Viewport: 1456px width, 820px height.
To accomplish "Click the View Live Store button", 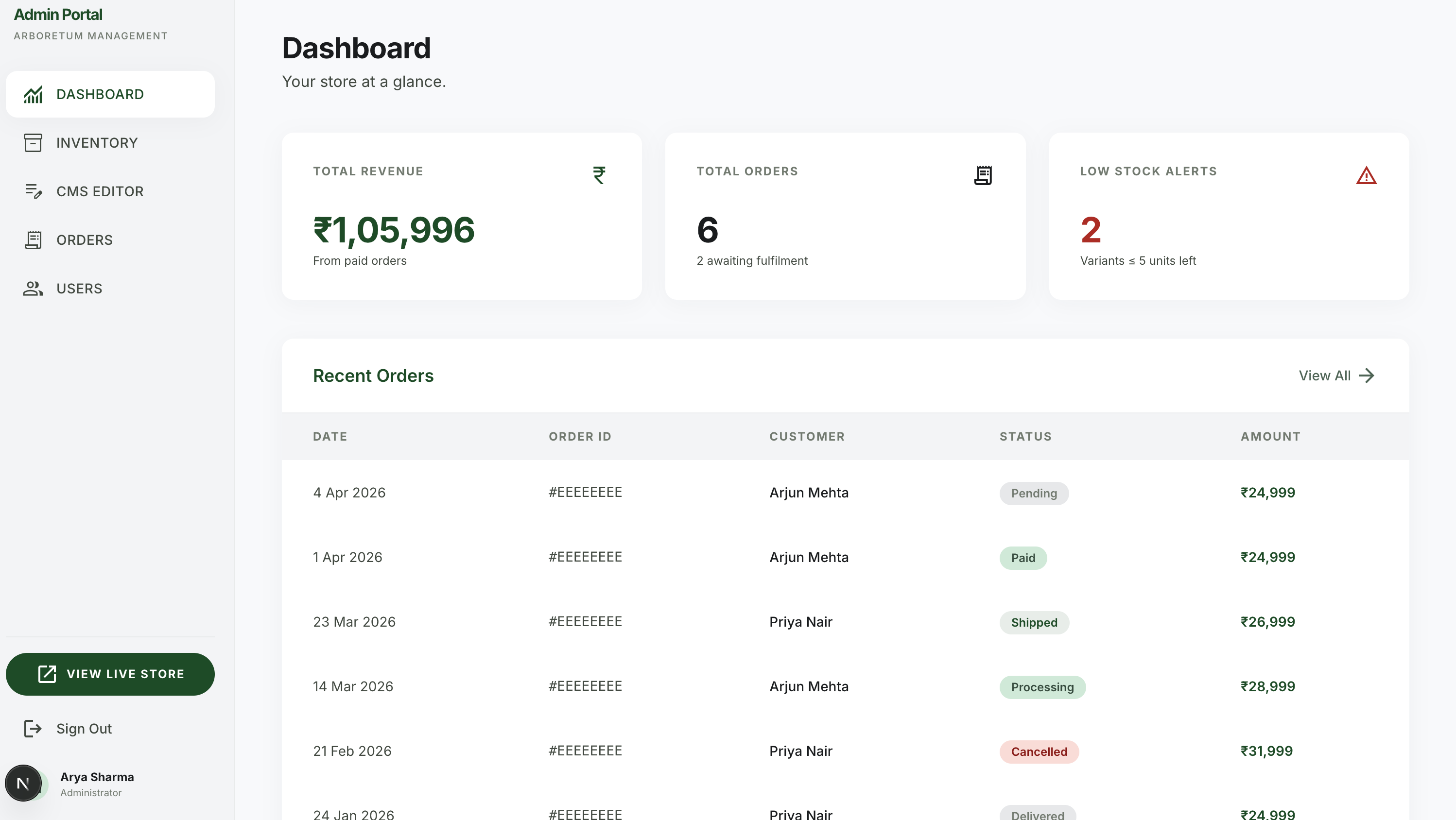I will (x=110, y=674).
